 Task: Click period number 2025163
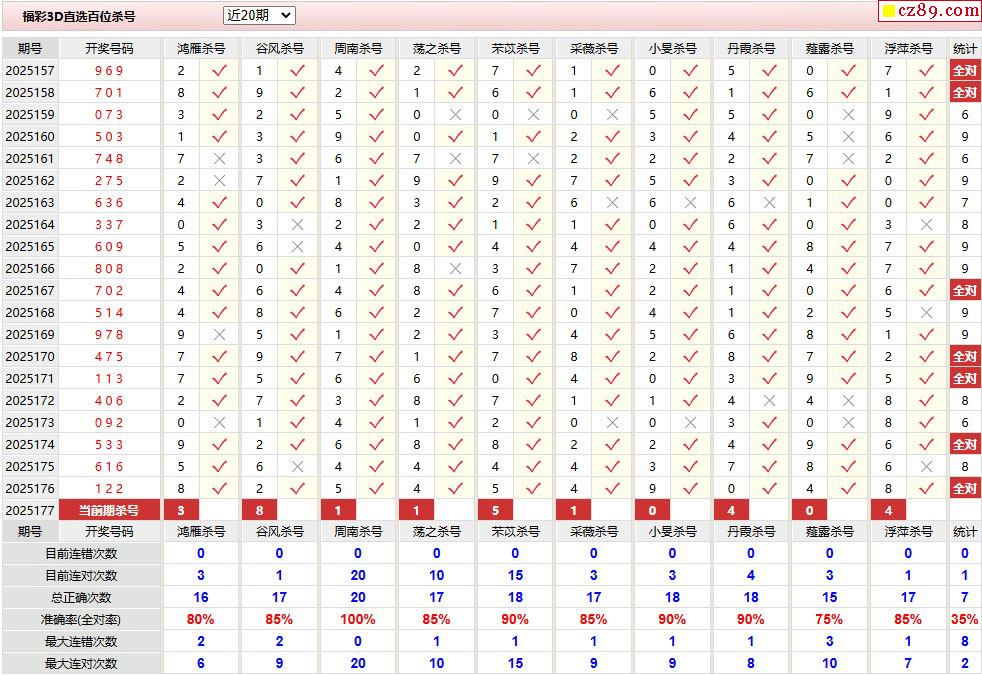(x=29, y=202)
